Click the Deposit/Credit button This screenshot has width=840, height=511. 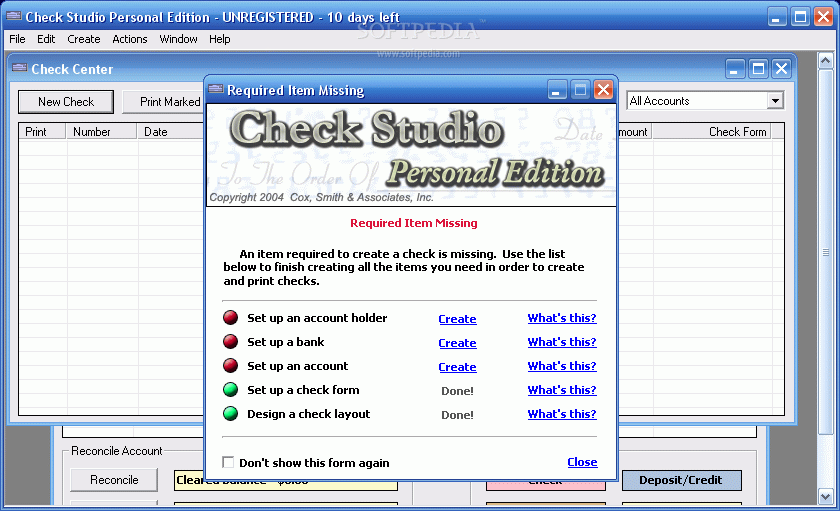[681, 480]
